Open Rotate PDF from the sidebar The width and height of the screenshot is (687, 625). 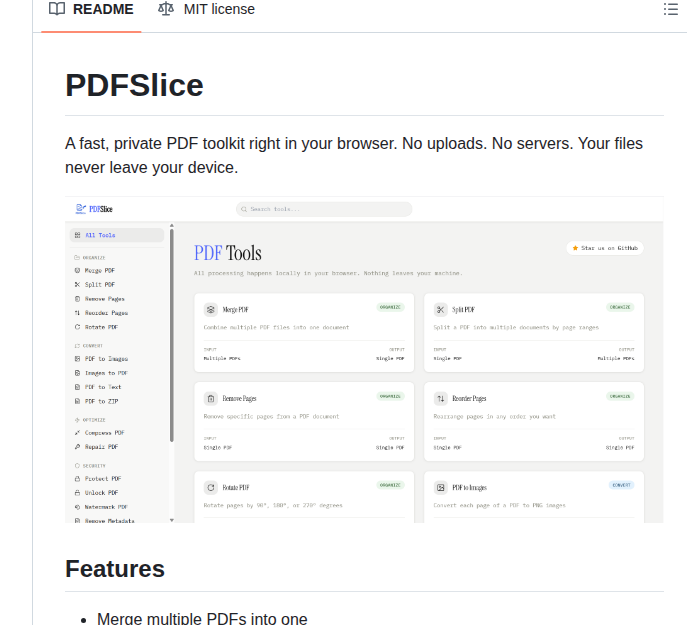click(x=102, y=327)
